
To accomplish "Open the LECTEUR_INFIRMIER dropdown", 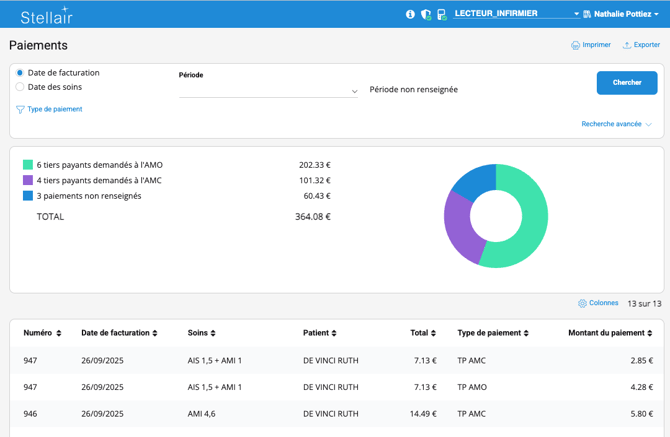I will pyautogui.click(x=516, y=14).
